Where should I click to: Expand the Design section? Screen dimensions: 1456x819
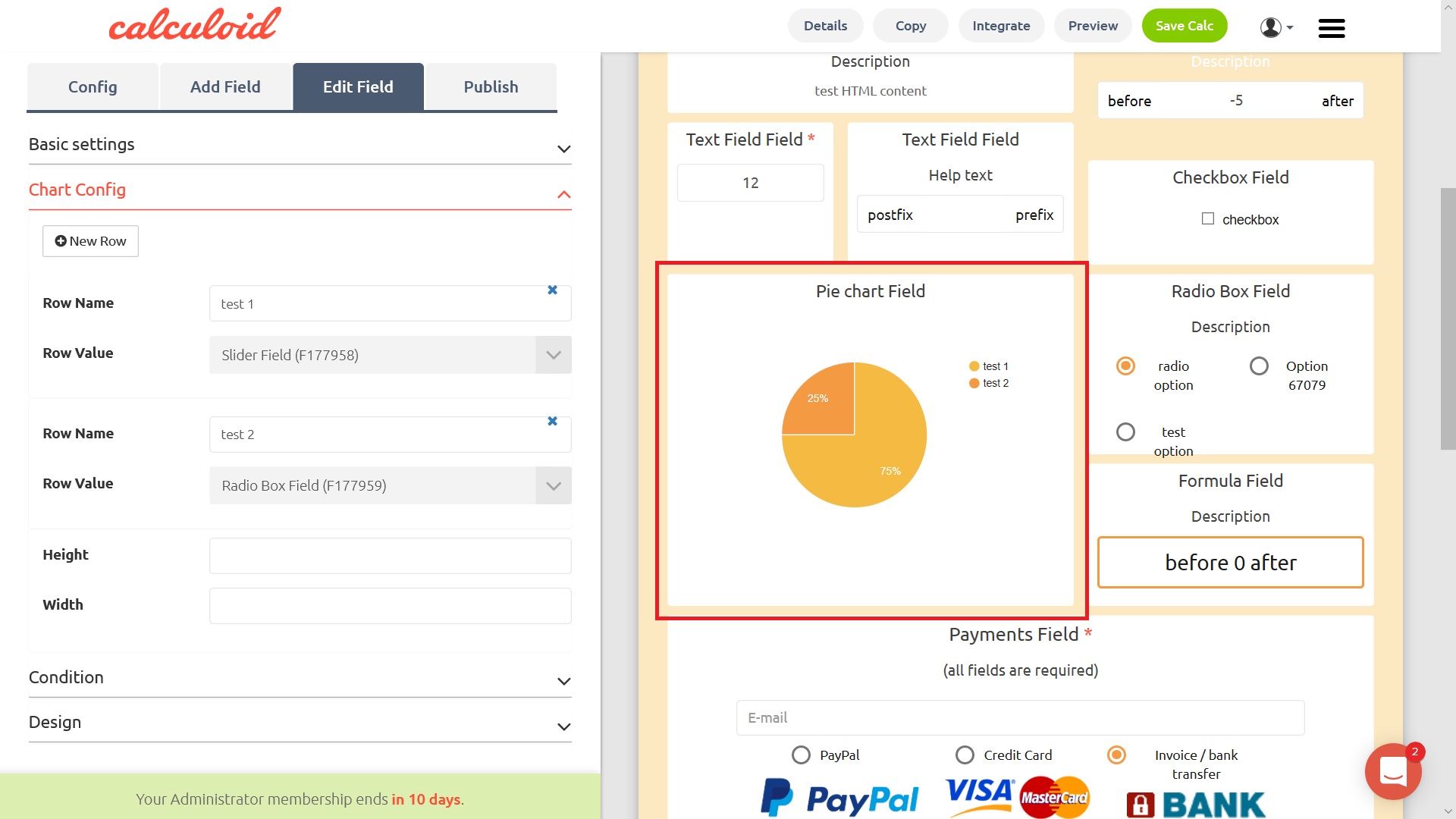tap(300, 723)
